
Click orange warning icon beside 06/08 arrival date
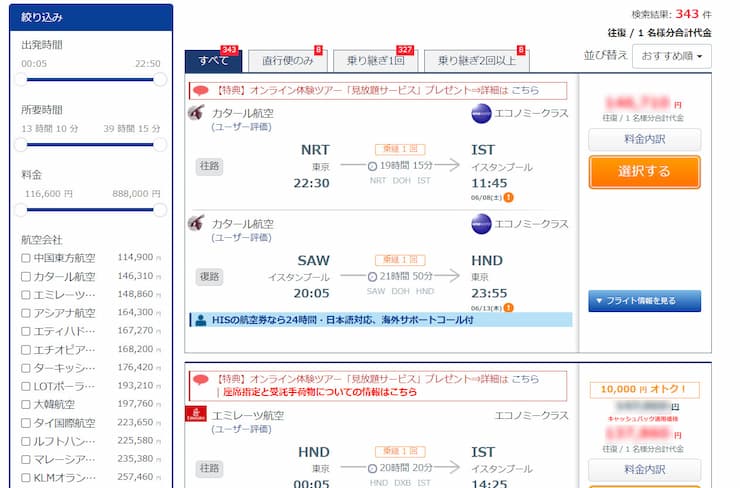coord(508,197)
